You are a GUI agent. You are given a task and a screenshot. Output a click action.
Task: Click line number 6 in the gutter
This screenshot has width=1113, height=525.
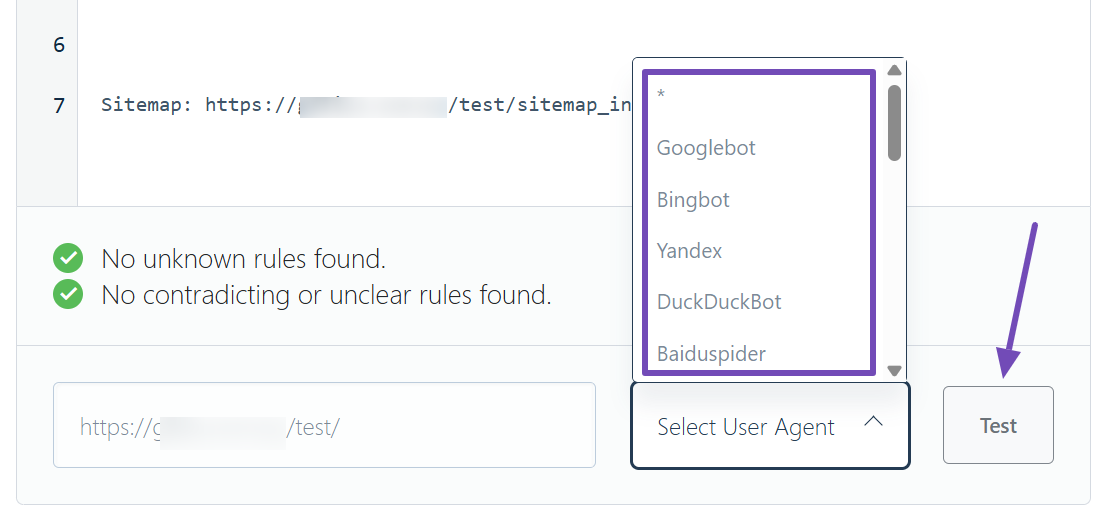coord(58,45)
